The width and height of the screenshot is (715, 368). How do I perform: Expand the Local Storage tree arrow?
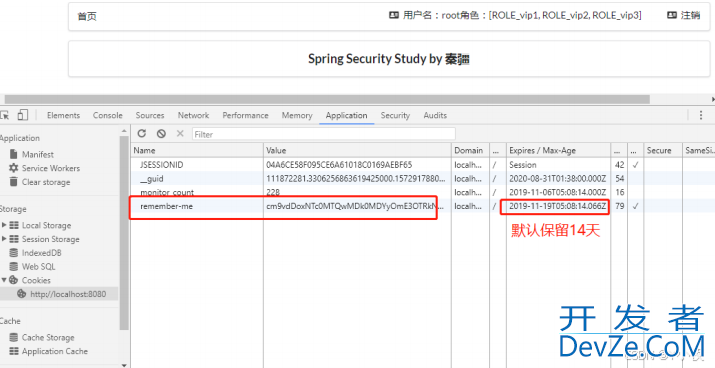point(4,225)
